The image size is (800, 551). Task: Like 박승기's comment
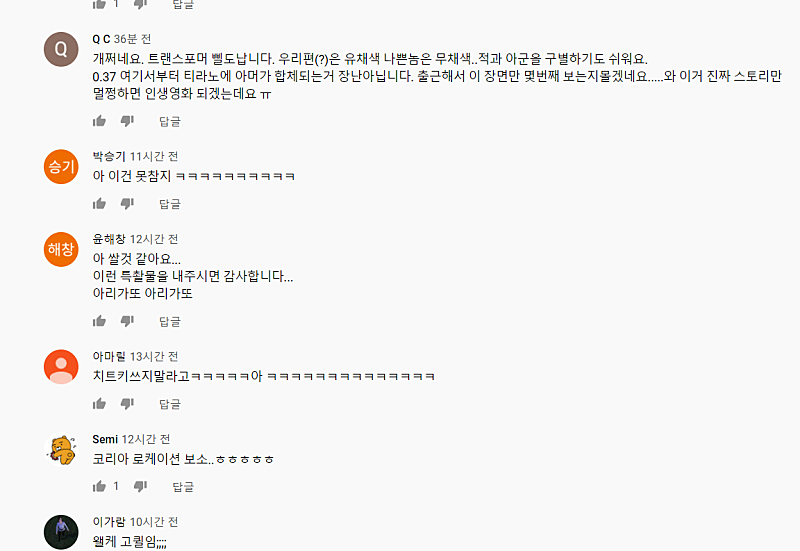[x=99, y=204]
